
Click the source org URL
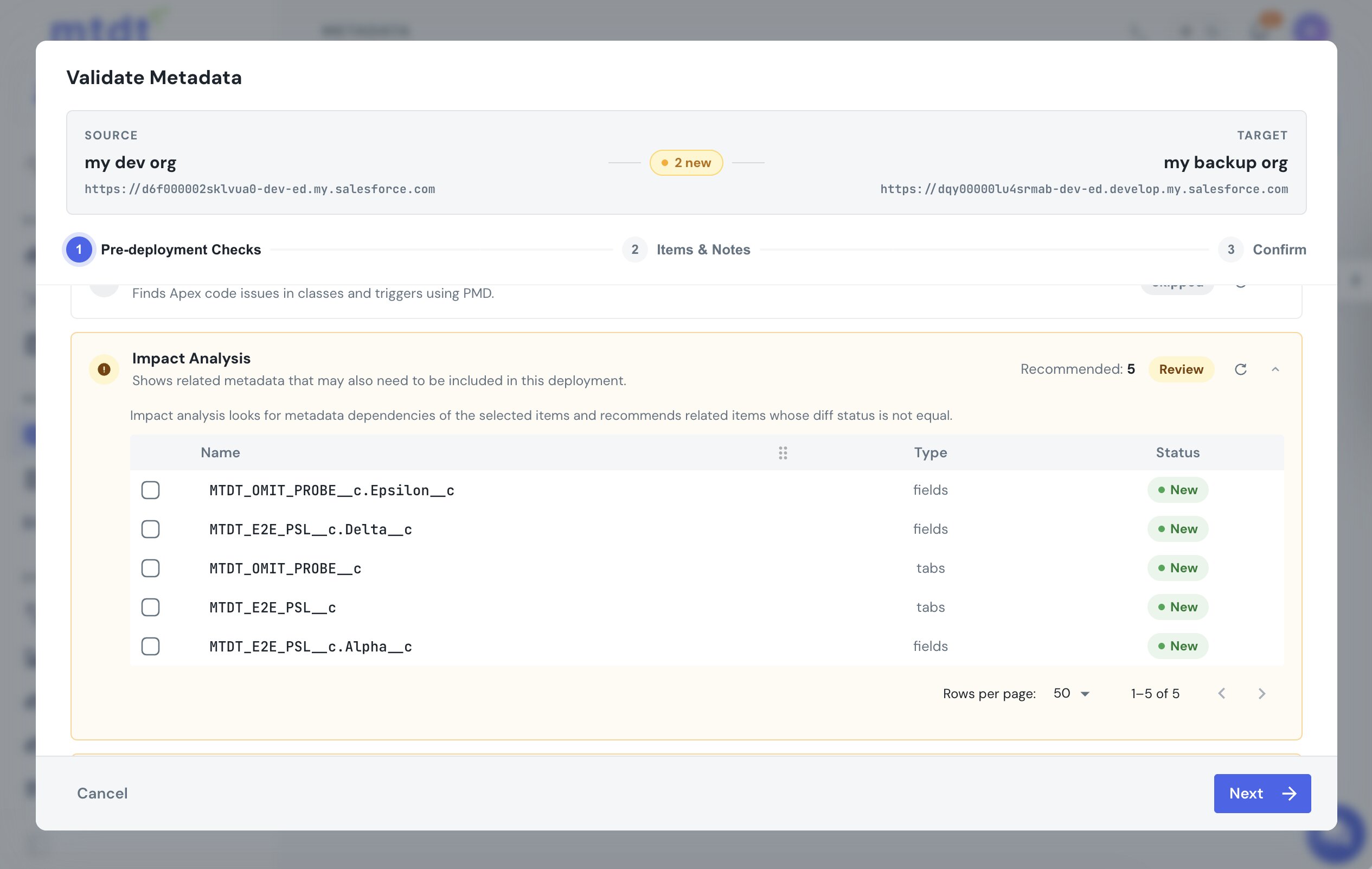click(260, 189)
